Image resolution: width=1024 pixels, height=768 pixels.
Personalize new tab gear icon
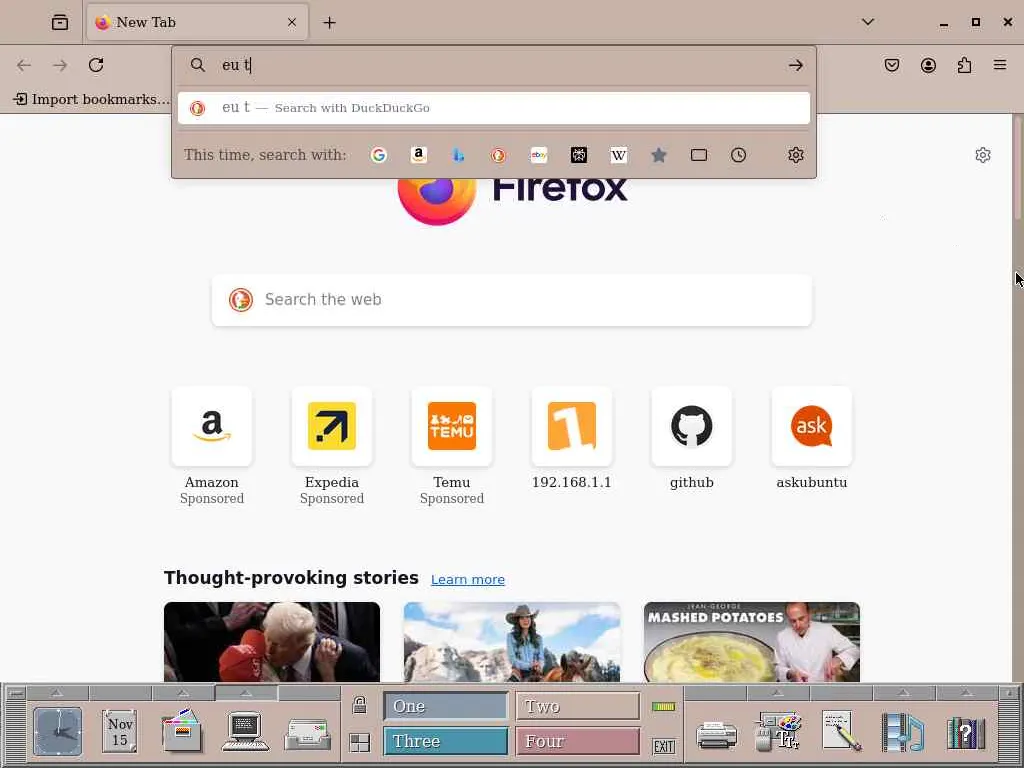pos(983,155)
